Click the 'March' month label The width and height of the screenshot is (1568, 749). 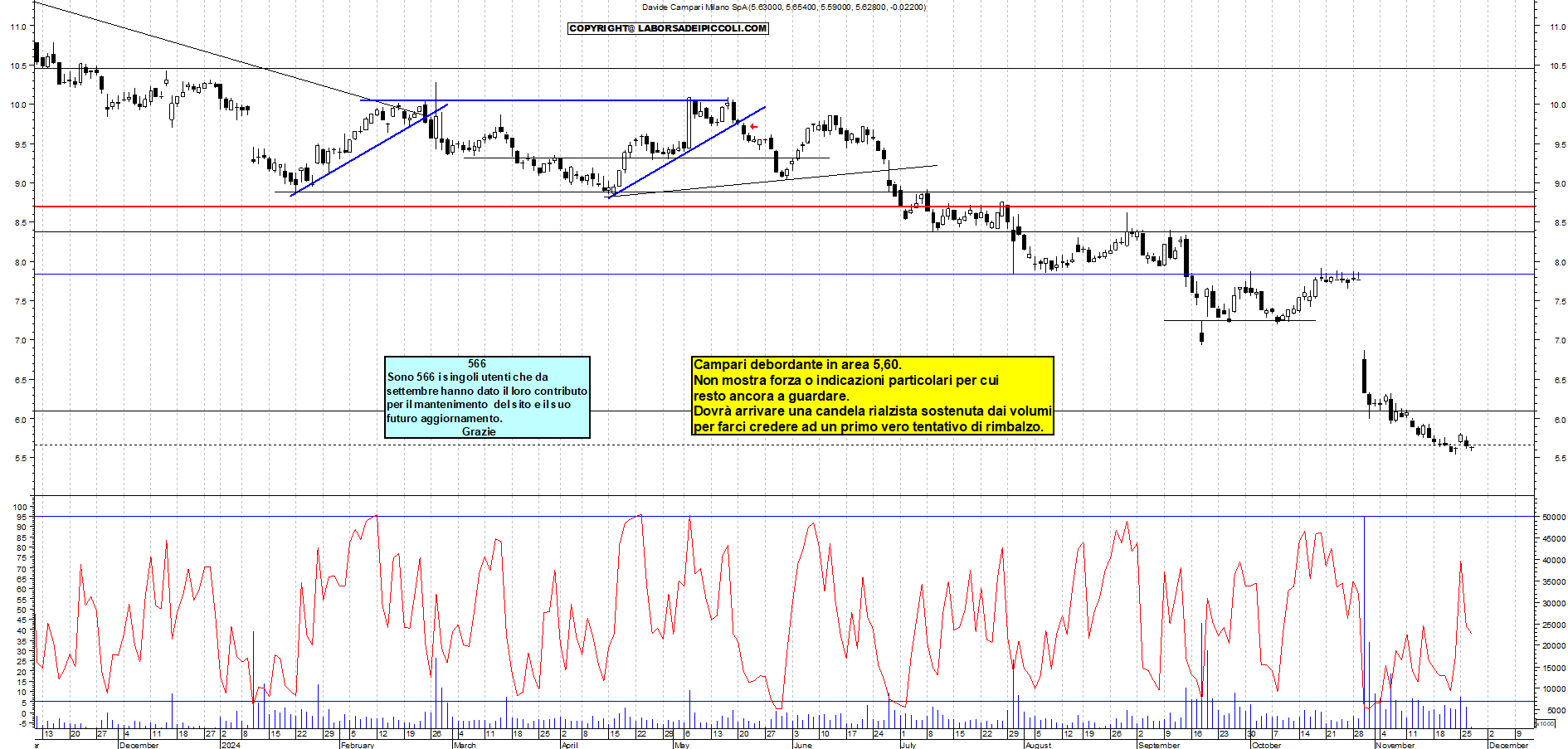coord(465,745)
